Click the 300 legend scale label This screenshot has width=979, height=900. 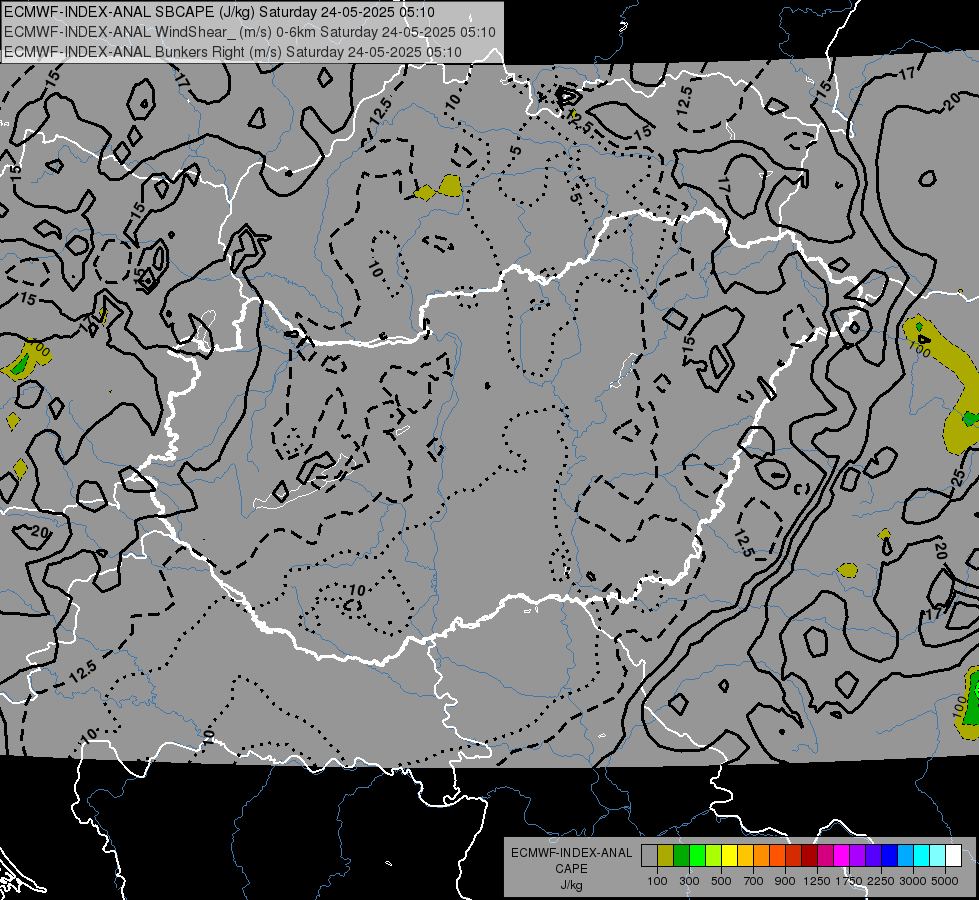click(689, 881)
